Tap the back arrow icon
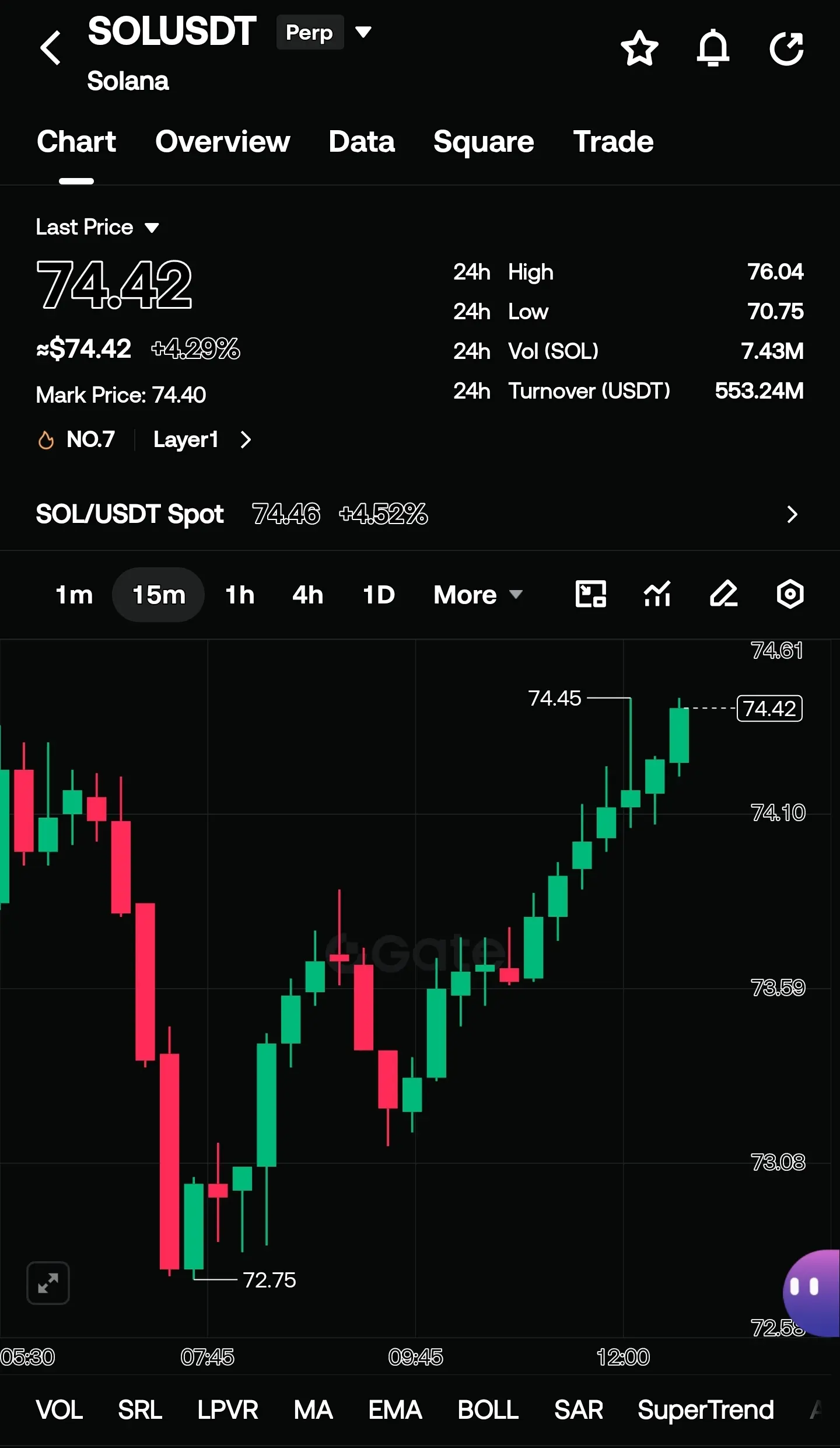The image size is (840, 1448). pos(51,47)
